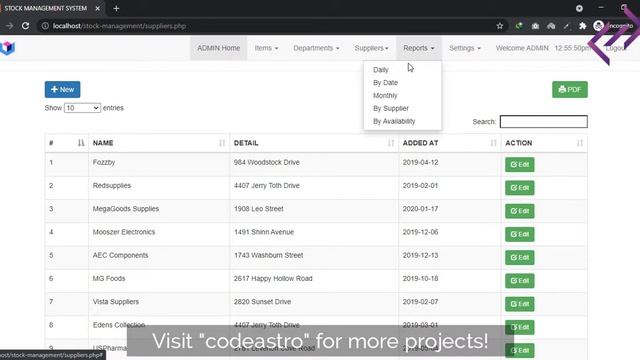Viewport: 640px width, 360px height.
Task: Sort table by DETAIL column
Action: tap(314, 143)
